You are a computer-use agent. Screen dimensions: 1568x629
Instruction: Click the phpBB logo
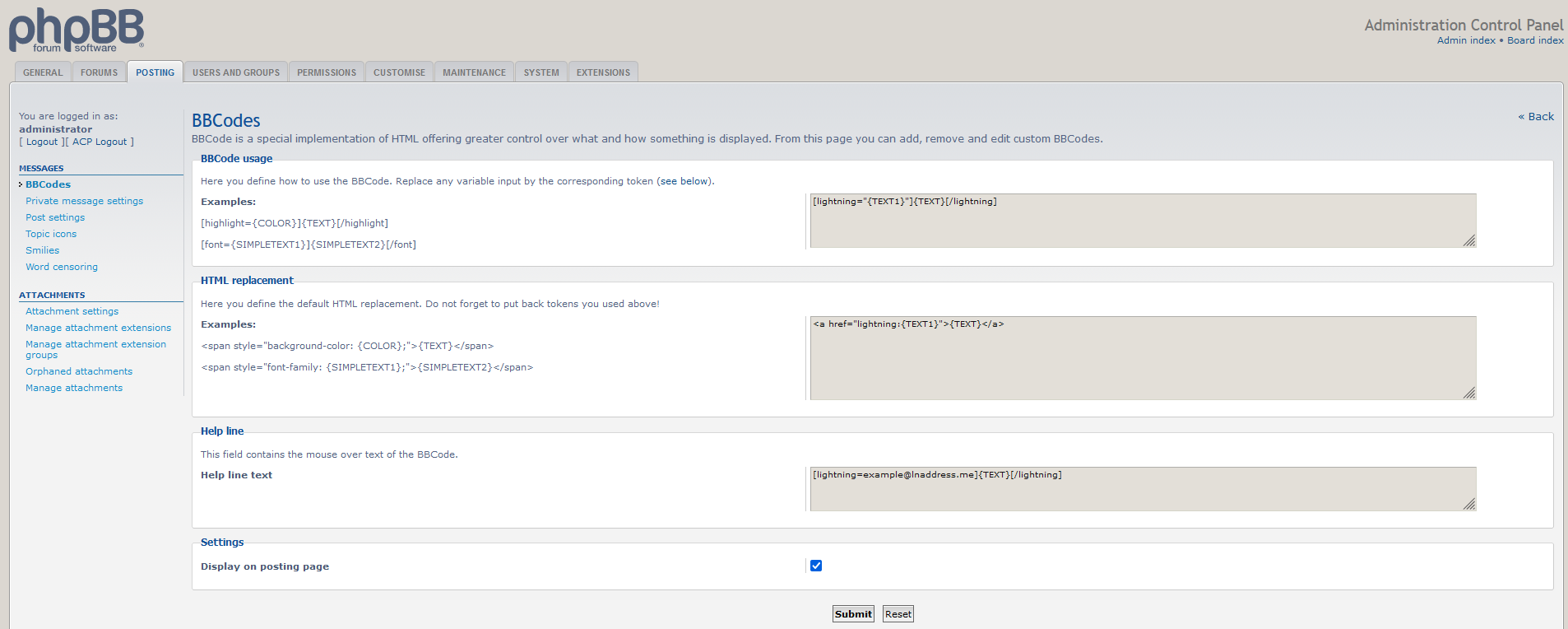tap(77, 30)
